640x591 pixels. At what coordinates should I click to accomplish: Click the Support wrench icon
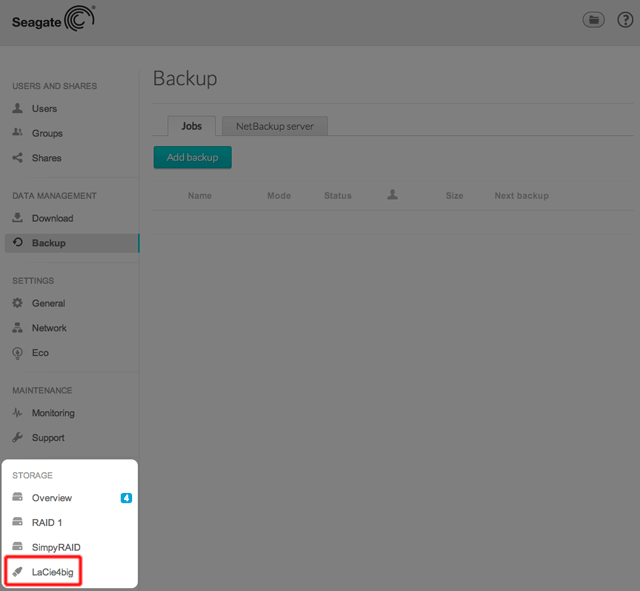pos(18,437)
